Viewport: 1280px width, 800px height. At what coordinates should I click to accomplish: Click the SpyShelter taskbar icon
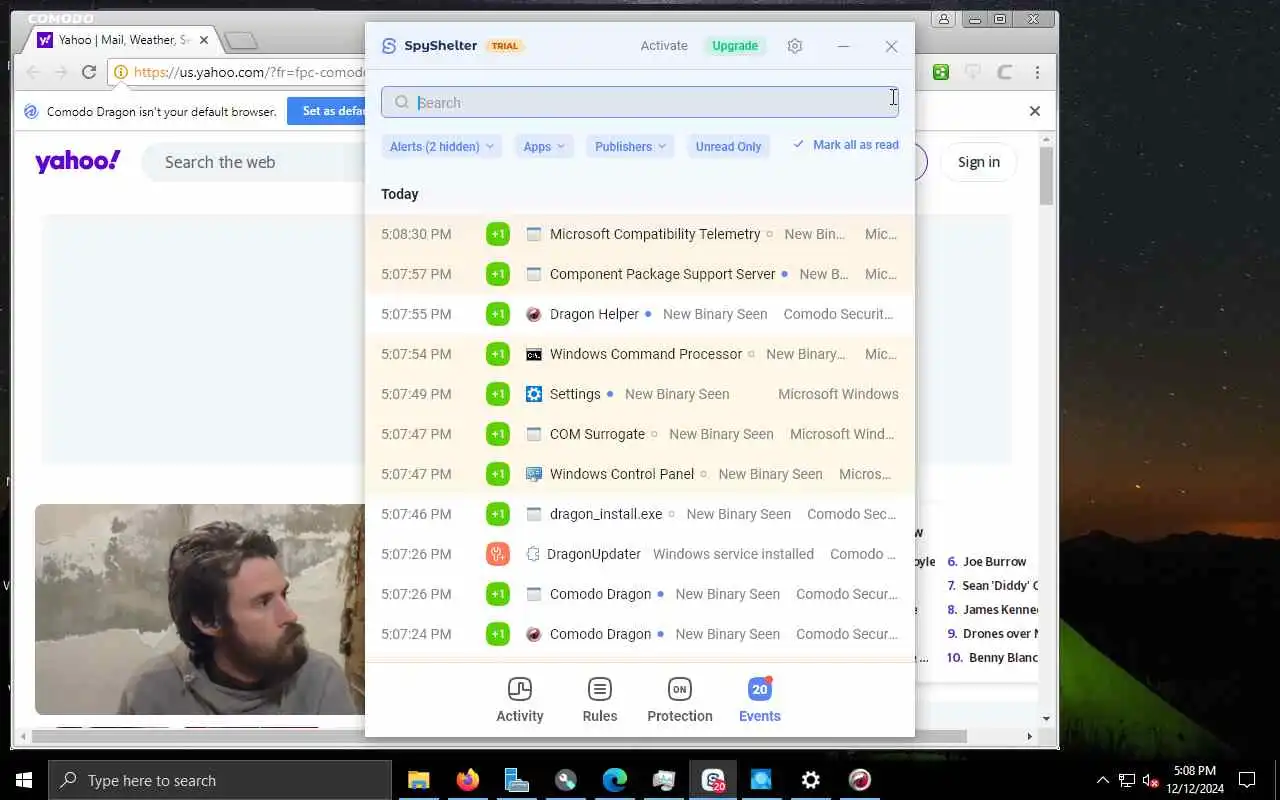713,780
